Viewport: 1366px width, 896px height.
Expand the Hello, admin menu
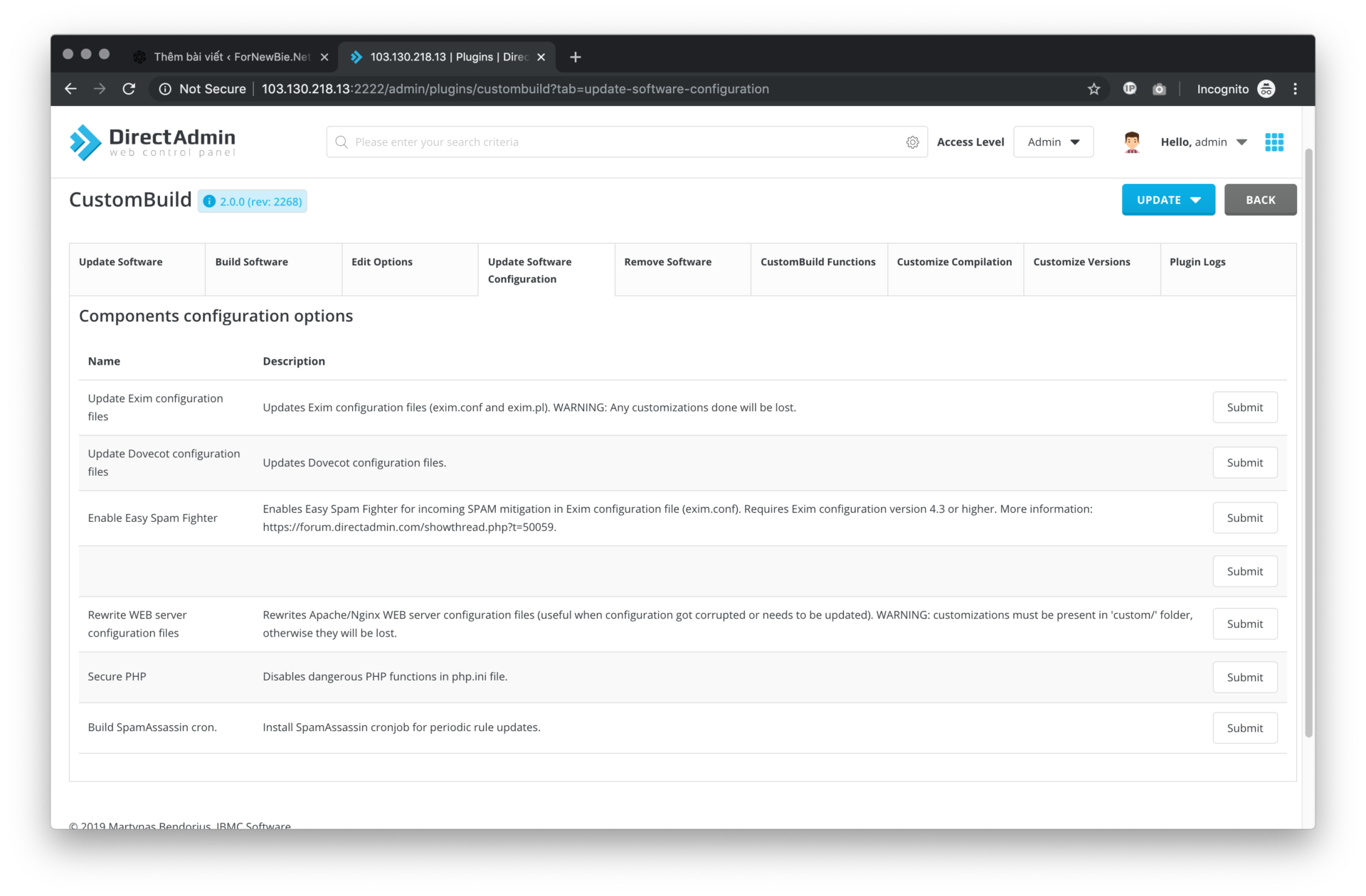pos(1204,142)
